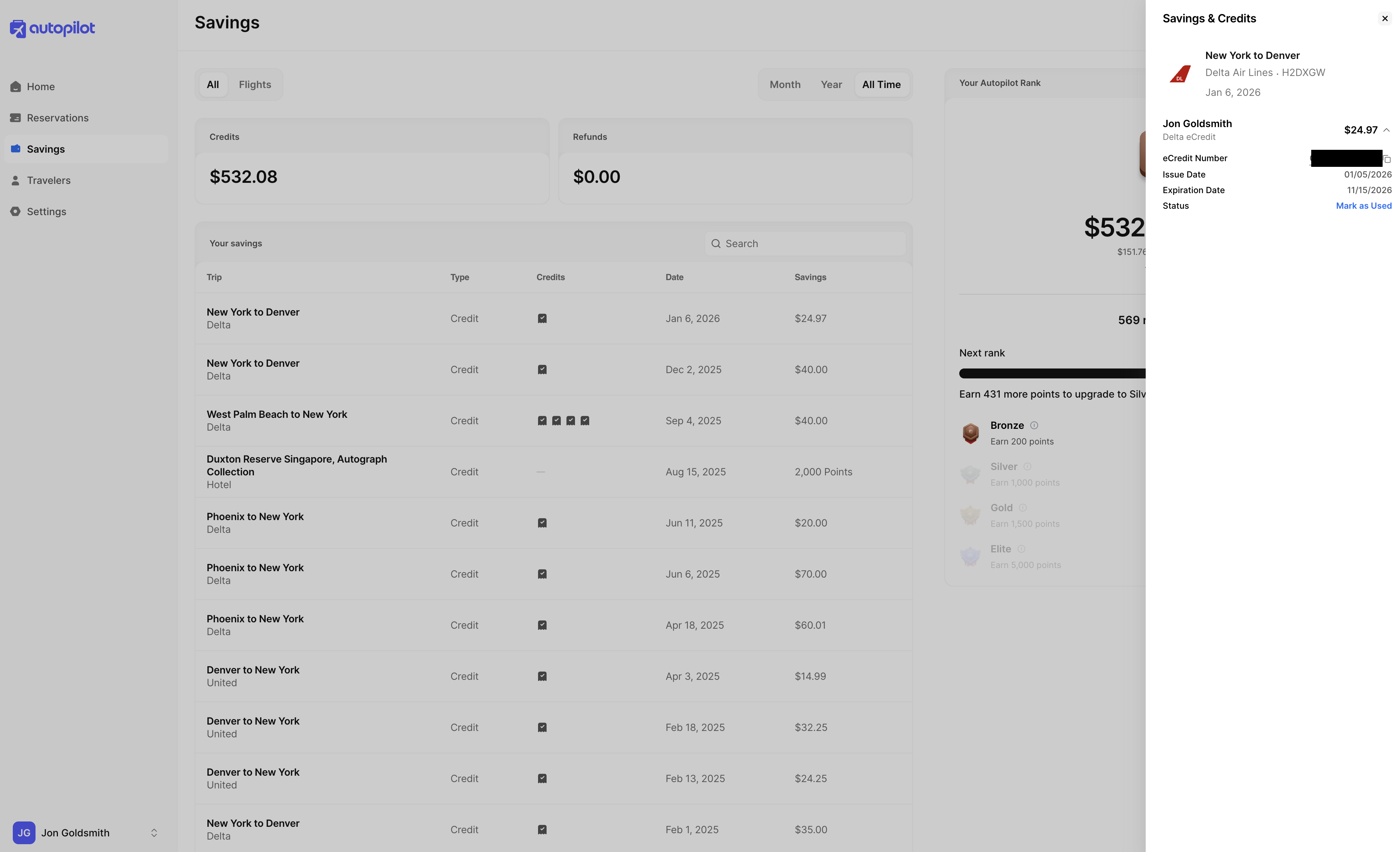
Task: Open Home from sidebar icon
Action: 16,86
